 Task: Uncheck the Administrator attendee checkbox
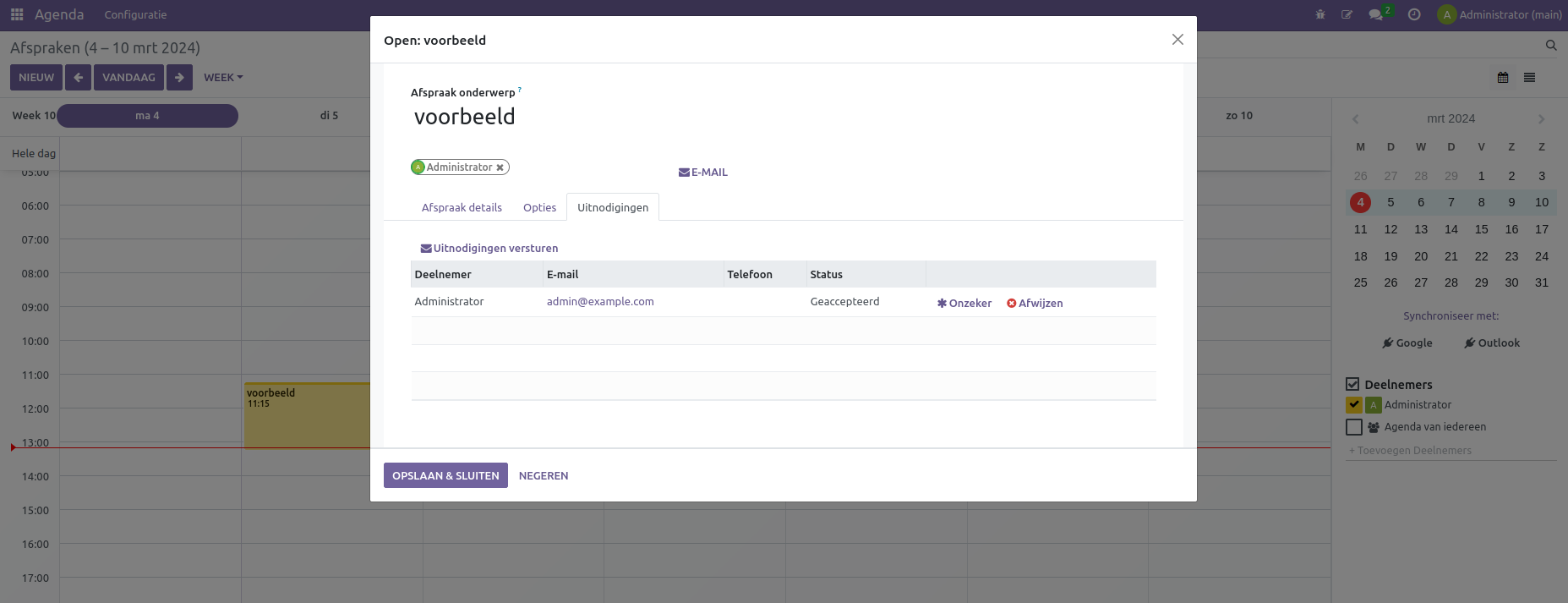coord(1354,405)
